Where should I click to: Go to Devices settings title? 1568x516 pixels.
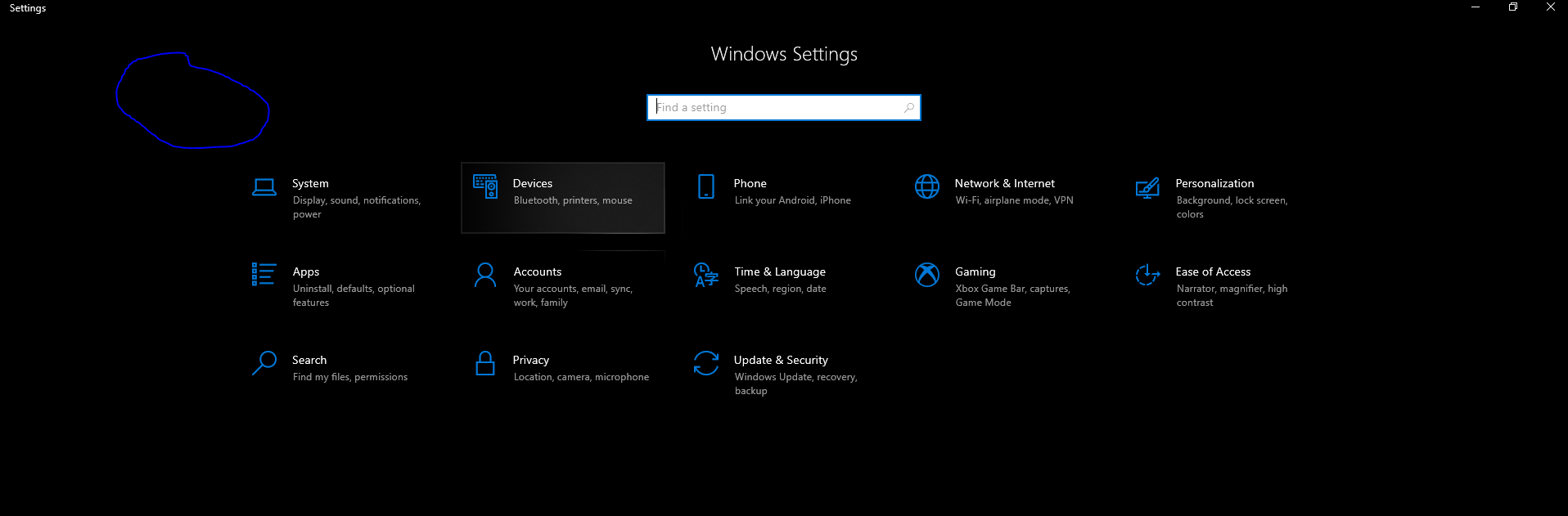(x=533, y=183)
